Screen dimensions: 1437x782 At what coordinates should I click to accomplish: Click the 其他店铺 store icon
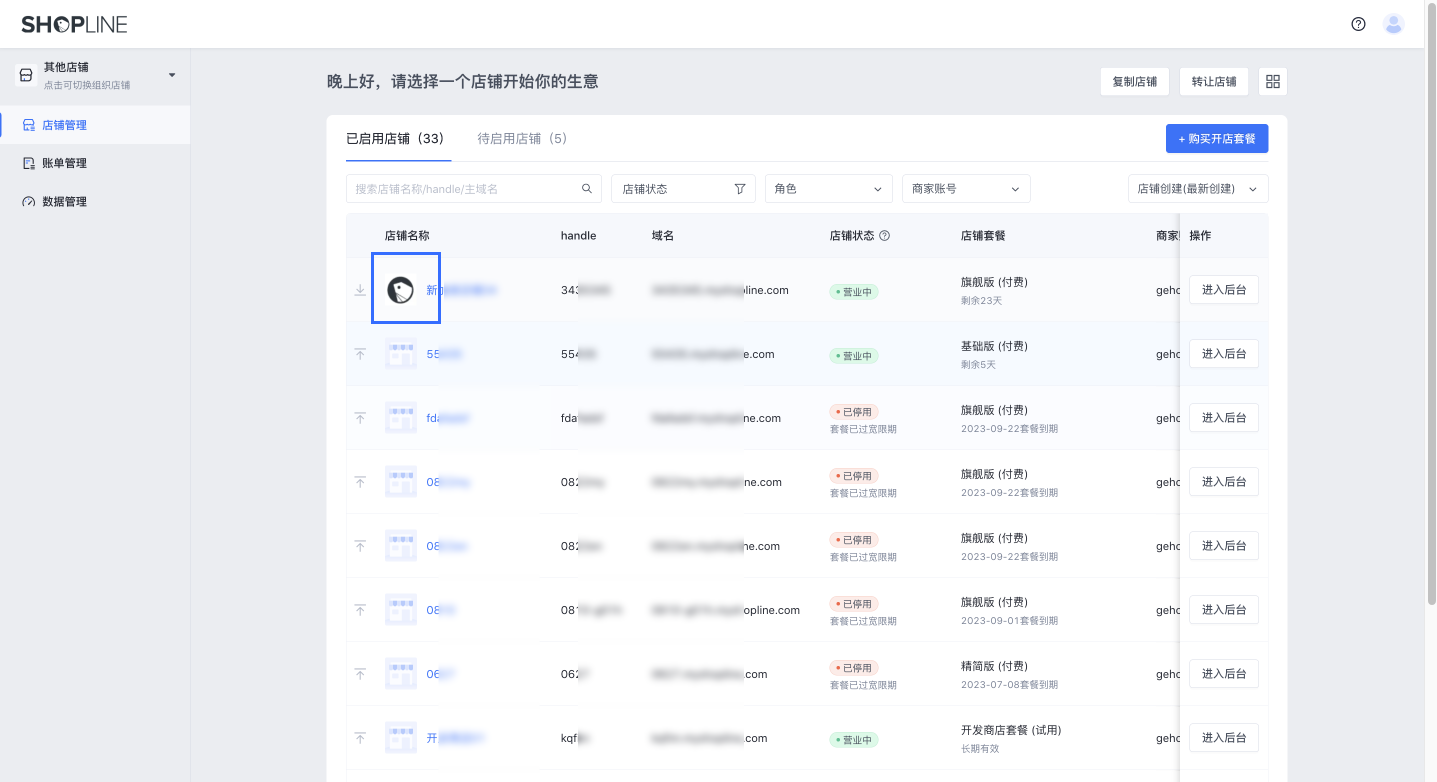[26, 75]
